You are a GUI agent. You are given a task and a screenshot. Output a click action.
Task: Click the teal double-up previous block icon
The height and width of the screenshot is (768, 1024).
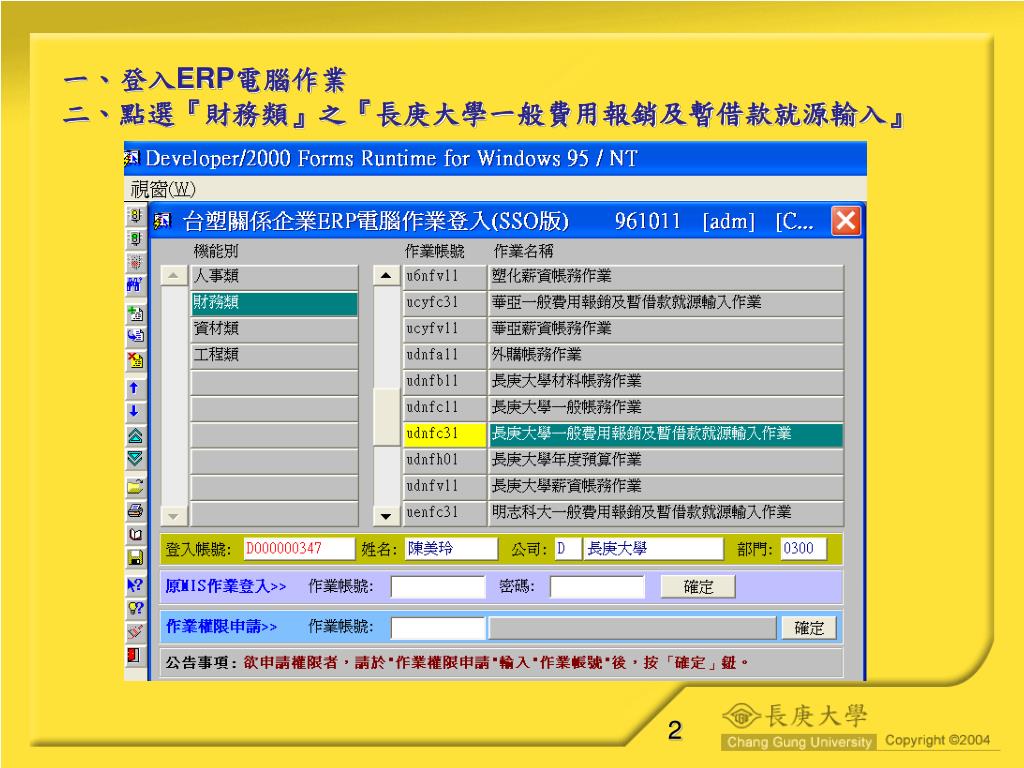pos(135,436)
